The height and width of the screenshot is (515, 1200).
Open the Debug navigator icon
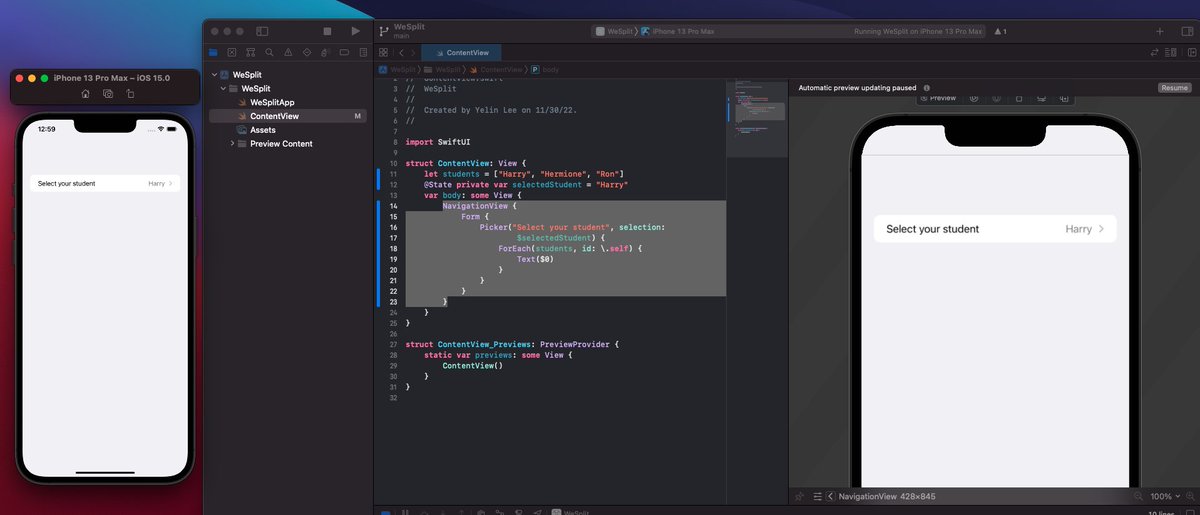point(325,52)
